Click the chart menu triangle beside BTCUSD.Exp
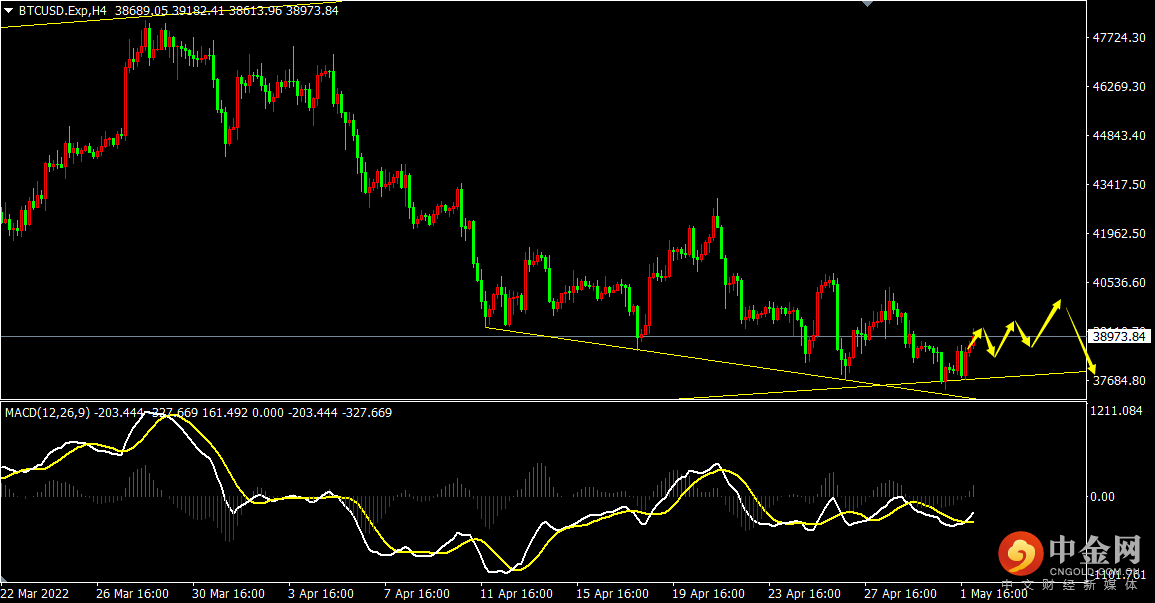Screen dimensions: 1155x603 pos(8,10)
